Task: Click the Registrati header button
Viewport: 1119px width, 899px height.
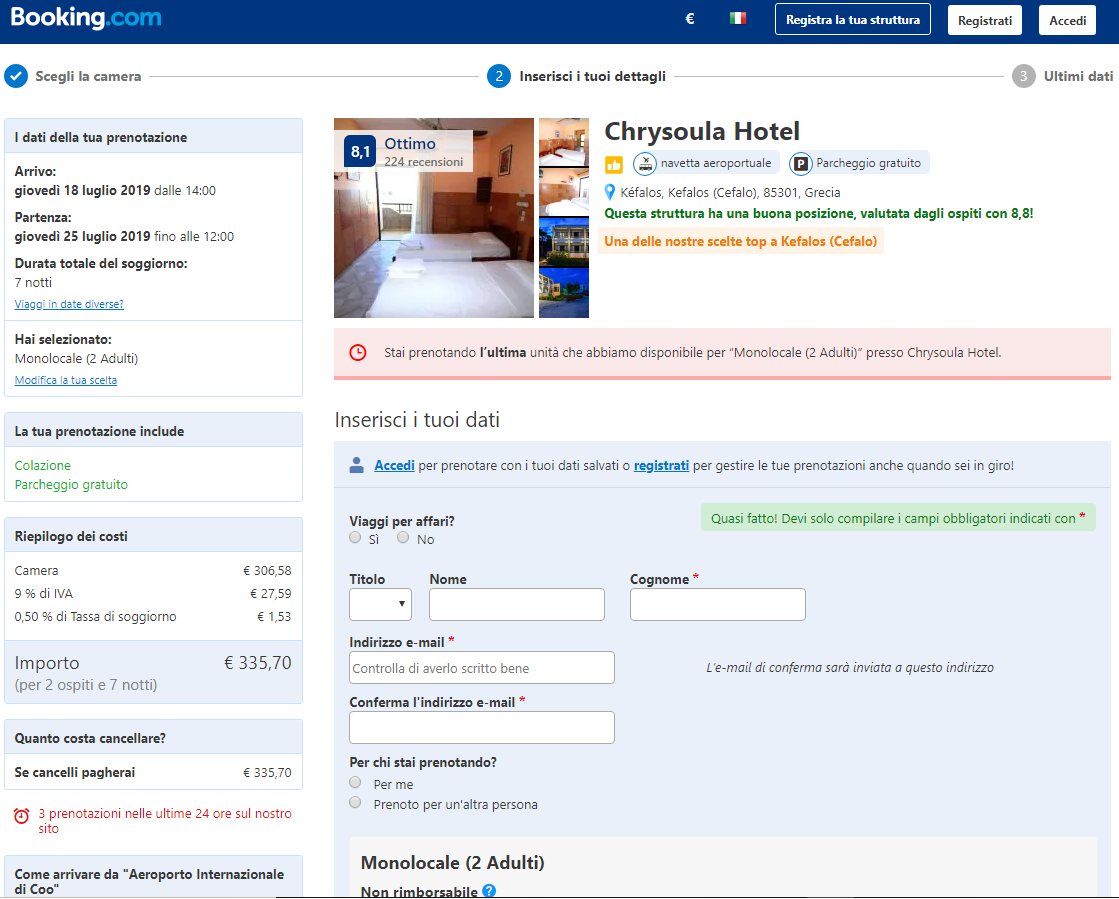Action: tap(985, 20)
